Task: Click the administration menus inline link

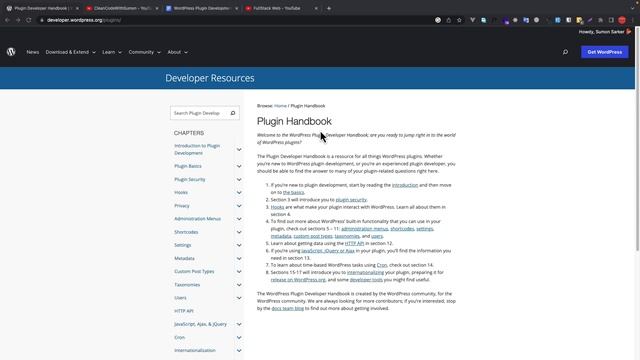Action: pyautogui.click(x=364, y=229)
